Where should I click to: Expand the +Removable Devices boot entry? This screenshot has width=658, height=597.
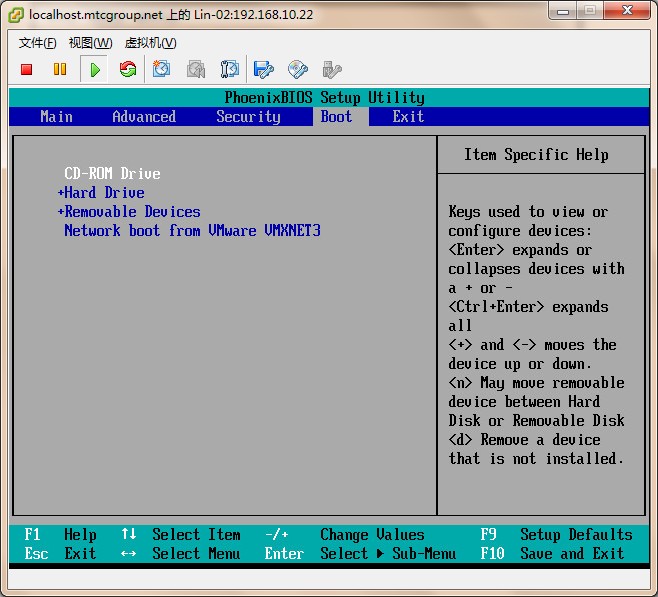(129, 211)
